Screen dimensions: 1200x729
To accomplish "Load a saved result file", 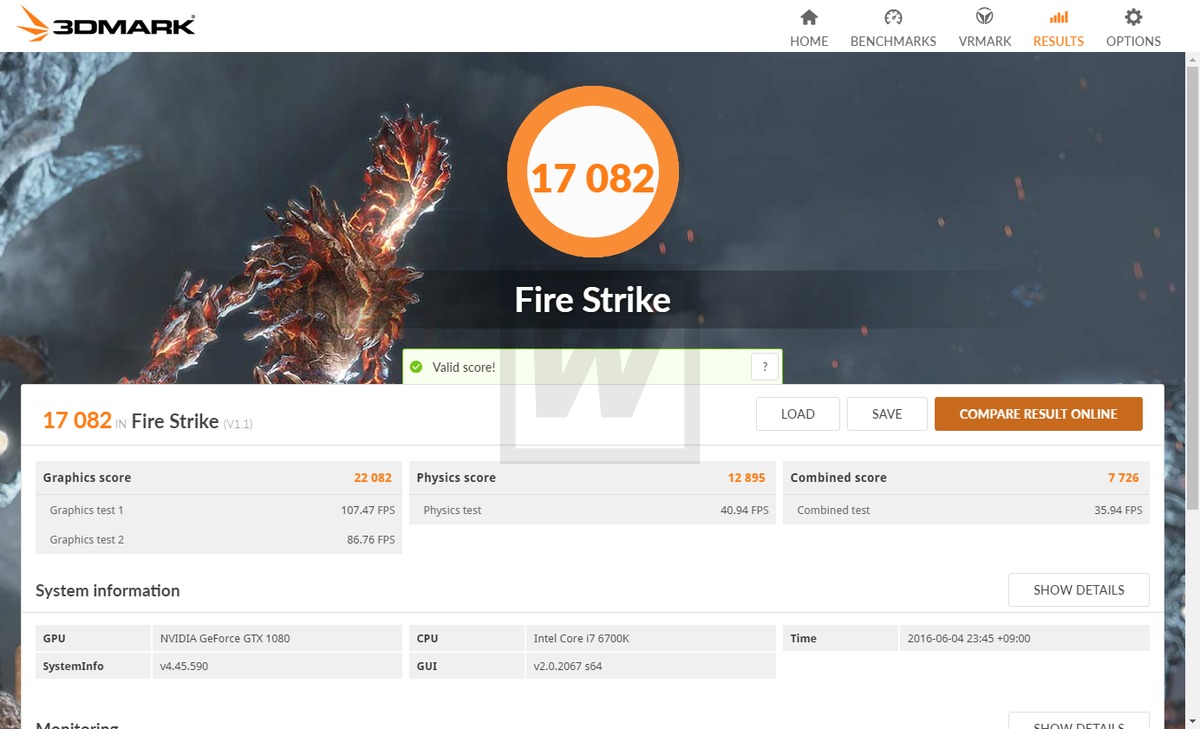I will pyautogui.click(x=797, y=414).
